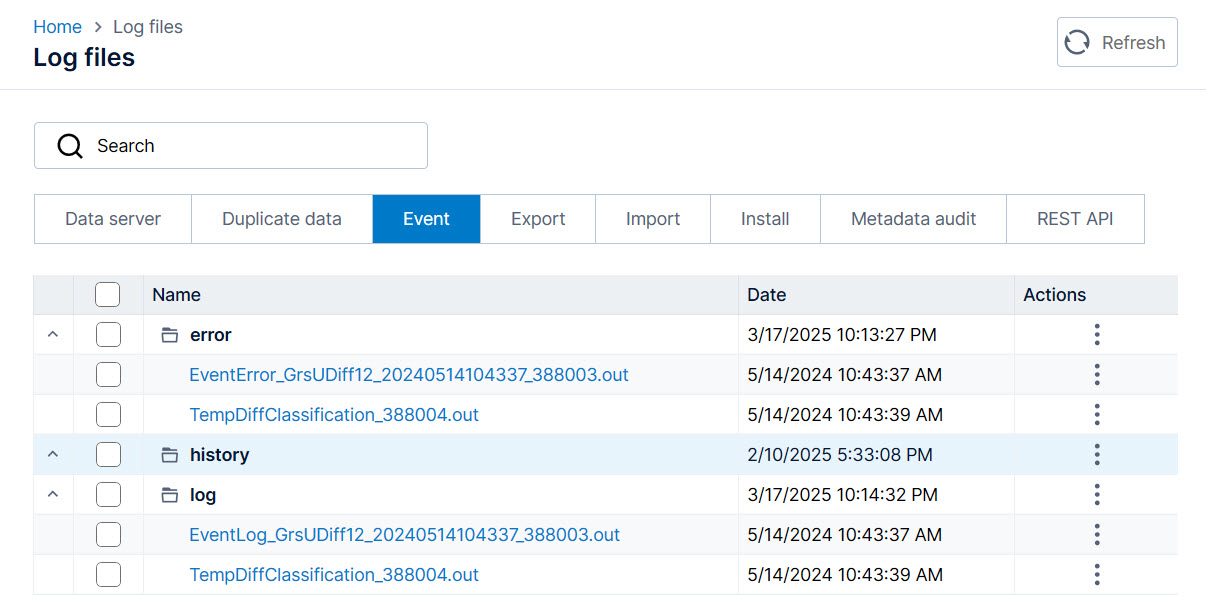Check the select-all checkbox in the header

108,294
